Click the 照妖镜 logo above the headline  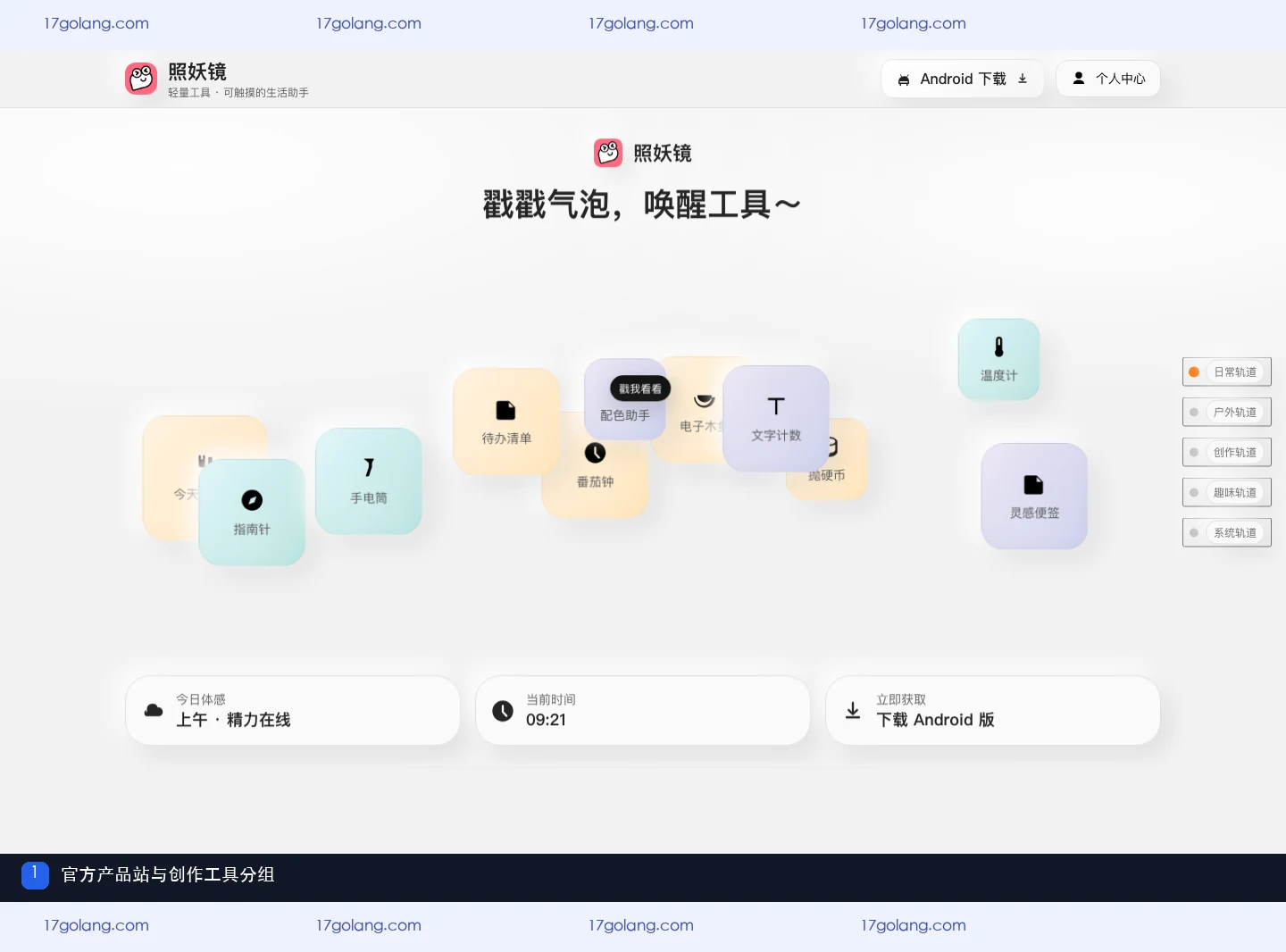(608, 153)
